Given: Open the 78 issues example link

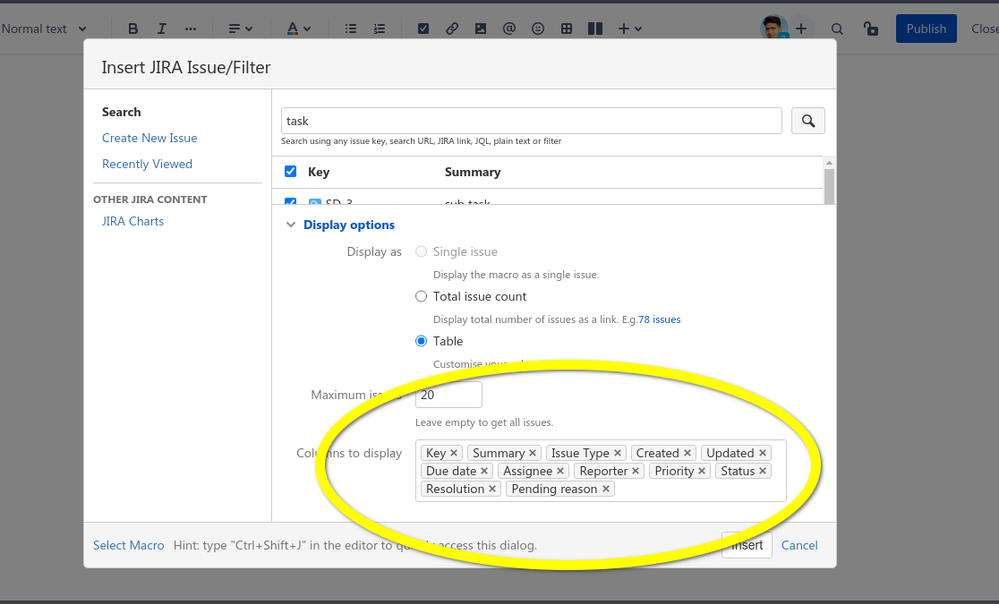Looking at the screenshot, I should point(659,320).
